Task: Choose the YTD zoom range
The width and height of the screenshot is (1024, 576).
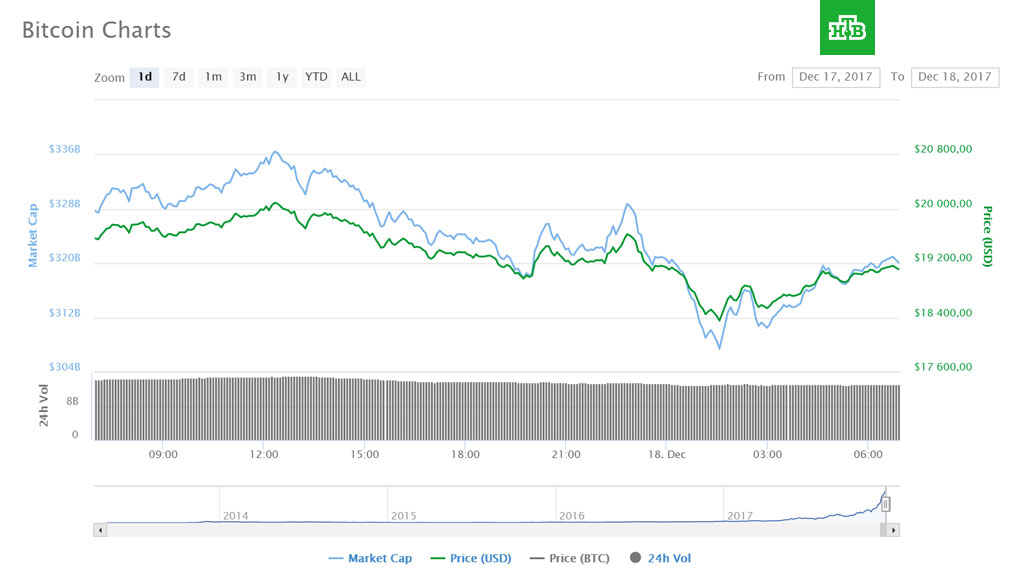Action: point(316,77)
